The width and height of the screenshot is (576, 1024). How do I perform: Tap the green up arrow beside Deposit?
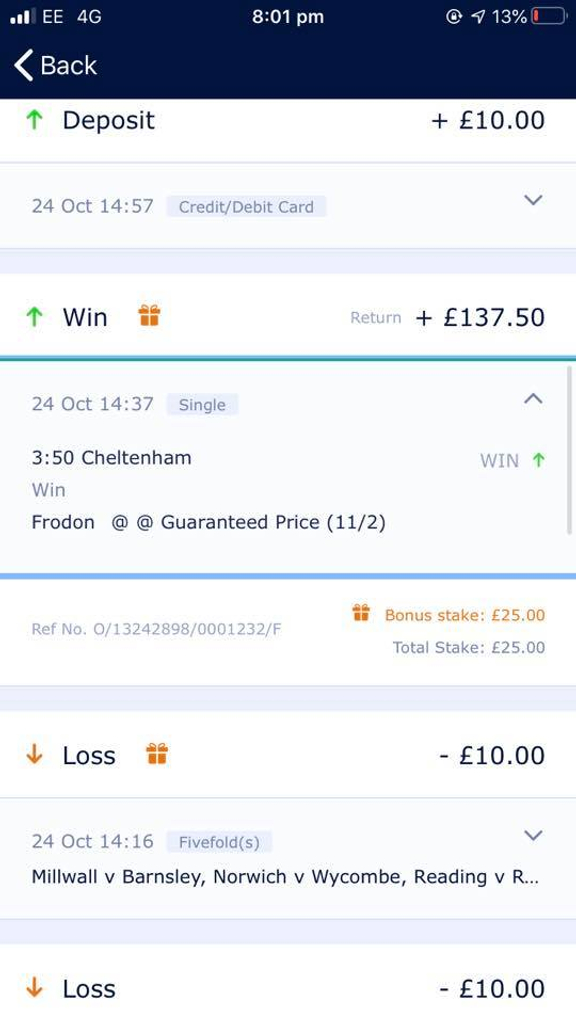(x=34, y=120)
